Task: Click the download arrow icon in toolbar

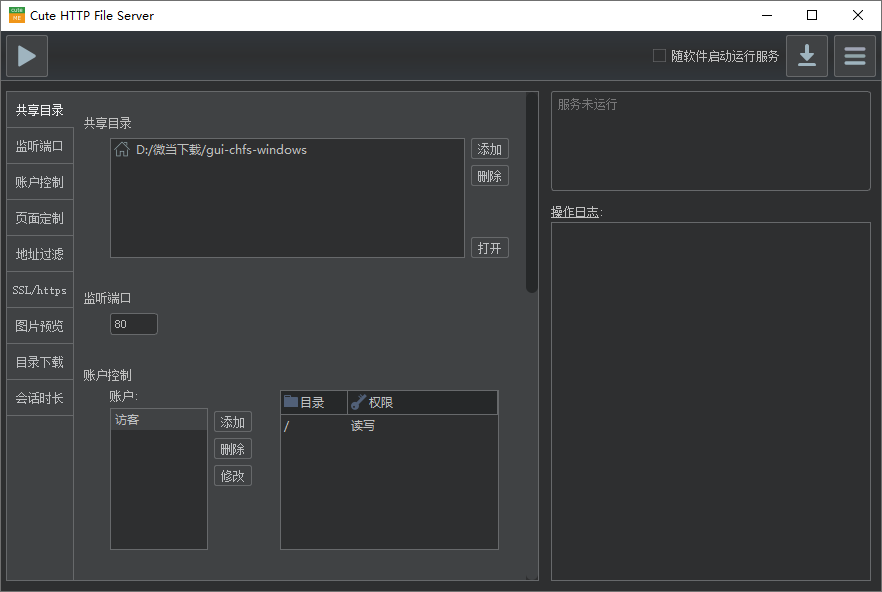Action: tap(806, 56)
